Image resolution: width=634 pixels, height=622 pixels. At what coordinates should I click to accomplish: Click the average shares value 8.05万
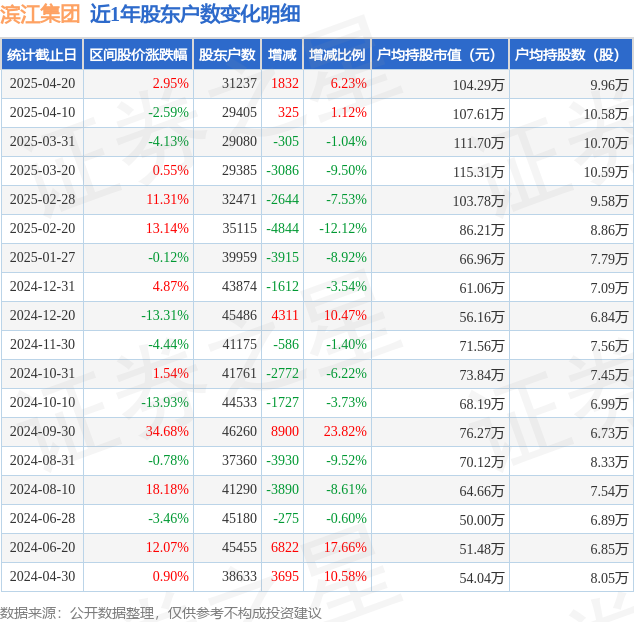coord(609,578)
